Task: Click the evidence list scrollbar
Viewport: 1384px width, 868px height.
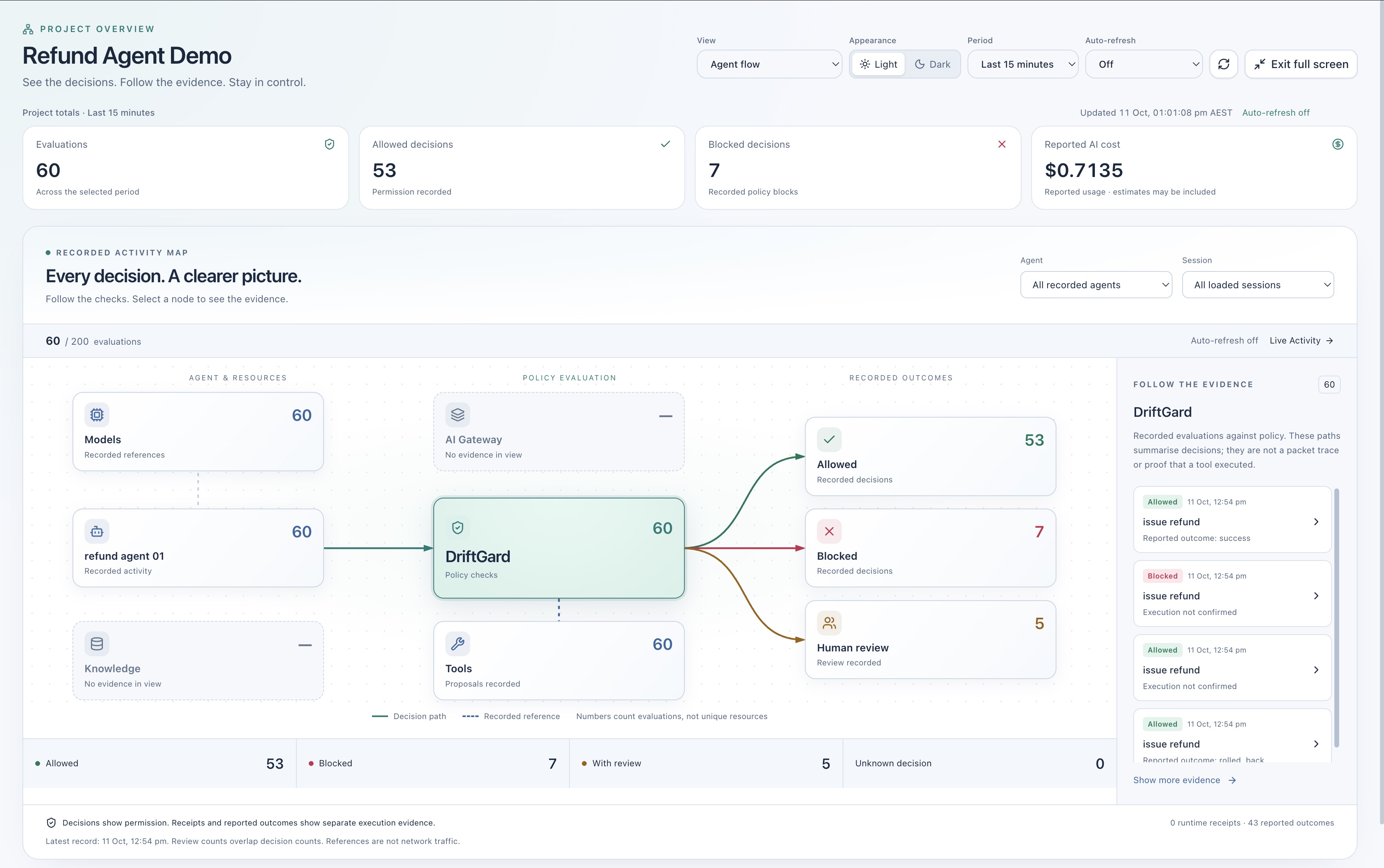Action: [x=1337, y=618]
